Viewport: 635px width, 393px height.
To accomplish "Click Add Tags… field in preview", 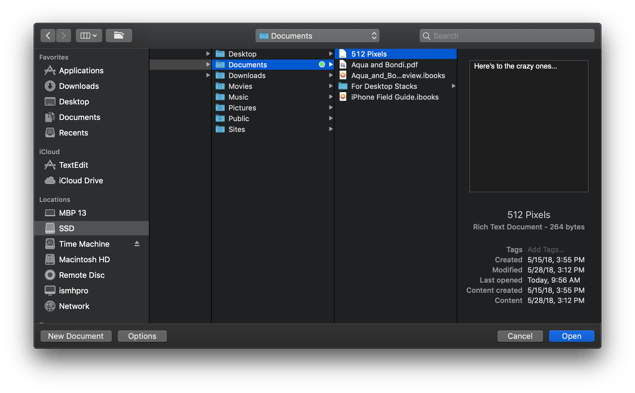I will (546, 250).
